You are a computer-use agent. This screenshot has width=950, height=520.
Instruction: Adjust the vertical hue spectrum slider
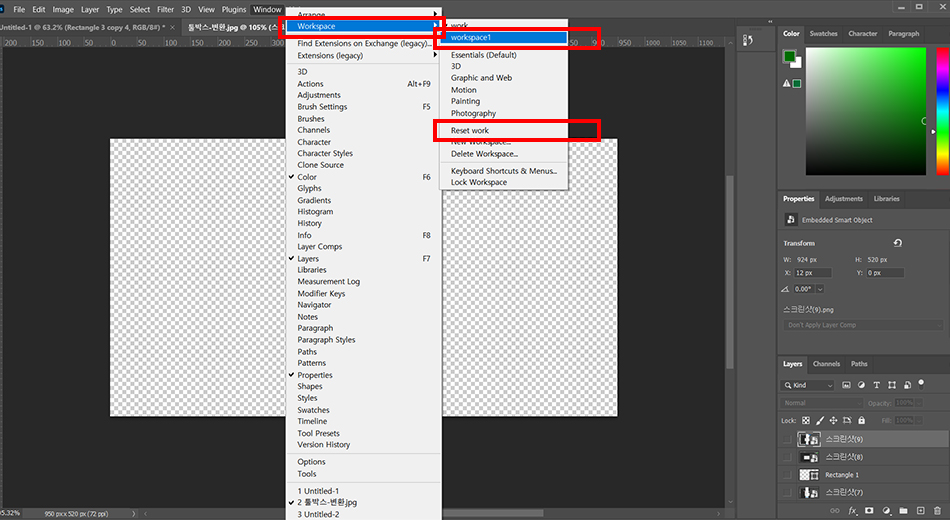pyautogui.click(x=943, y=112)
